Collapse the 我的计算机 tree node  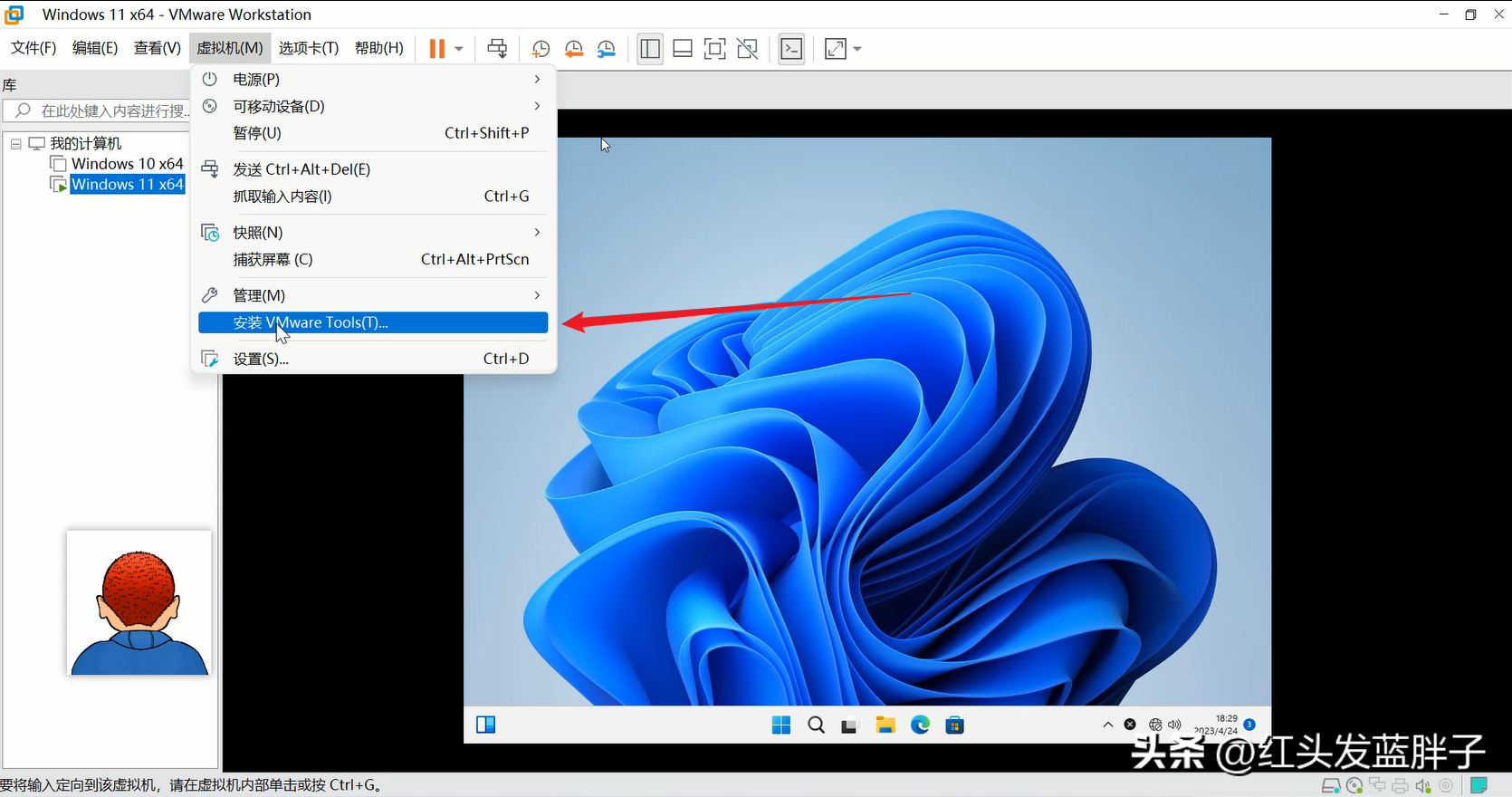pyautogui.click(x=15, y=143)
